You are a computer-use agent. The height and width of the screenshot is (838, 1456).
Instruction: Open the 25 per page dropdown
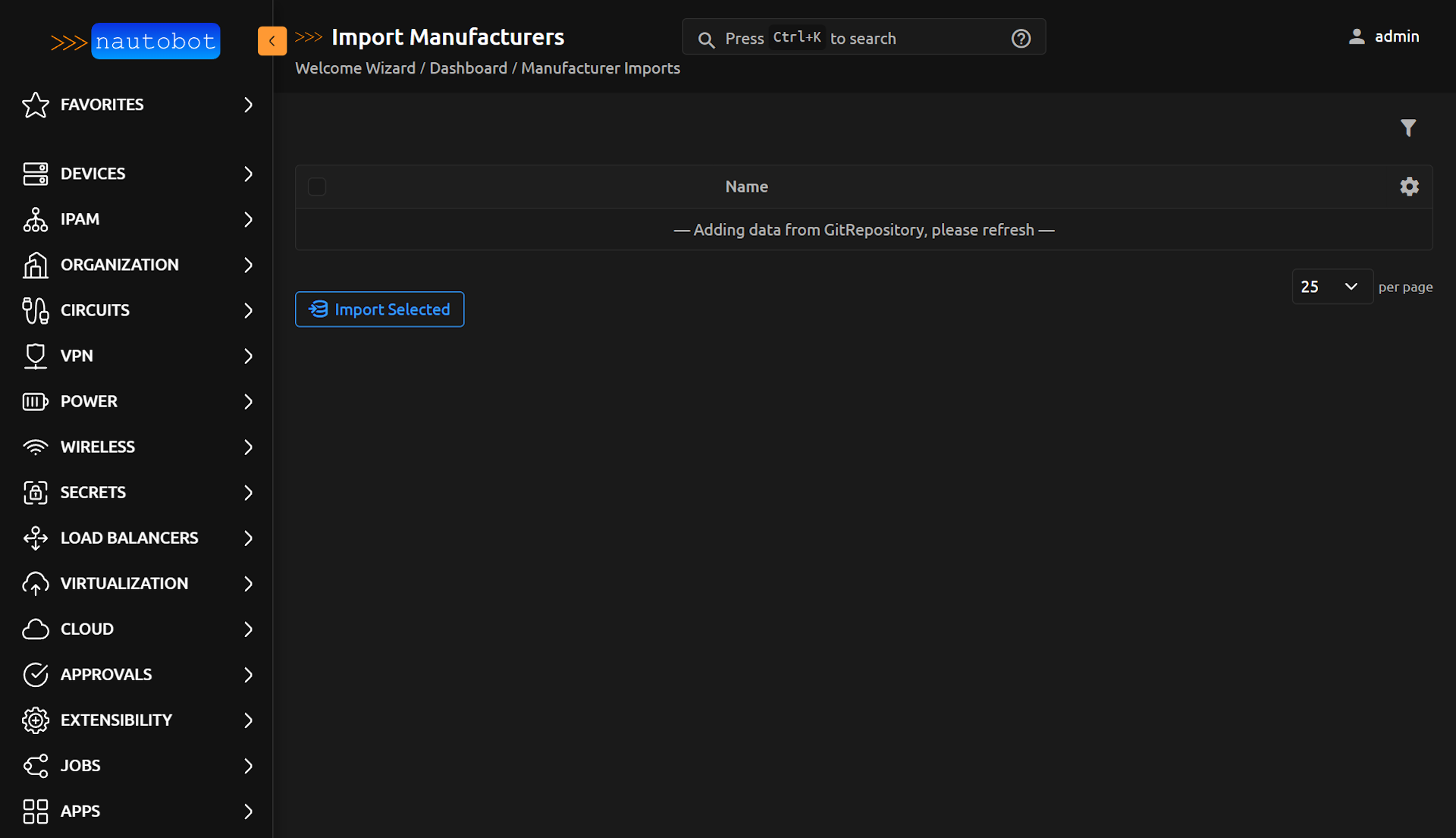pyautogui.click(x=1332, y=287)
